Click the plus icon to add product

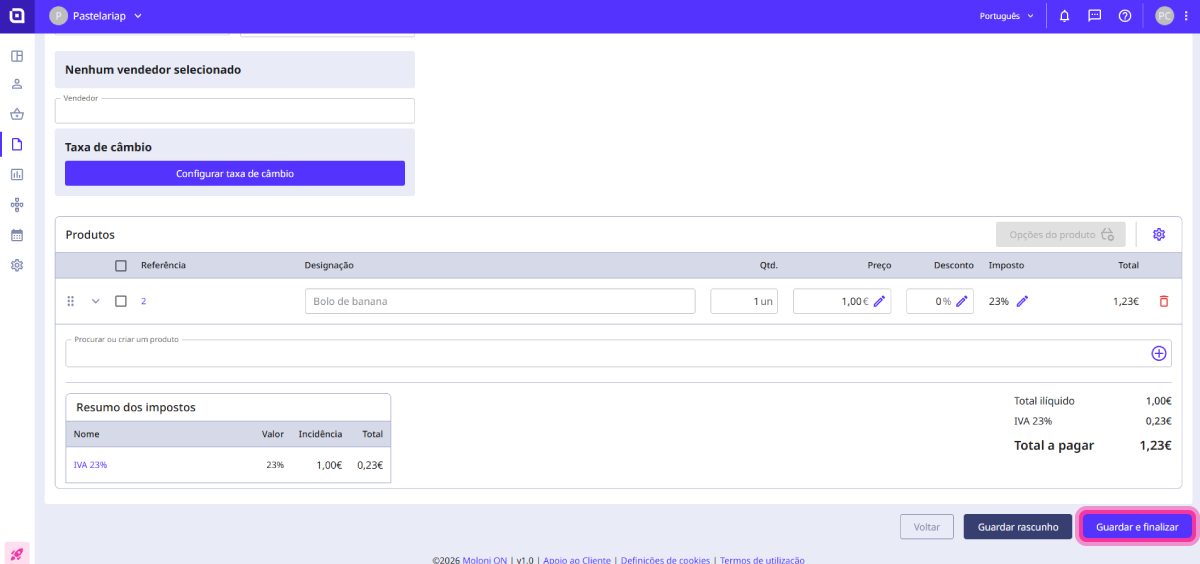pyautogui.click(x=1159, y=353)
